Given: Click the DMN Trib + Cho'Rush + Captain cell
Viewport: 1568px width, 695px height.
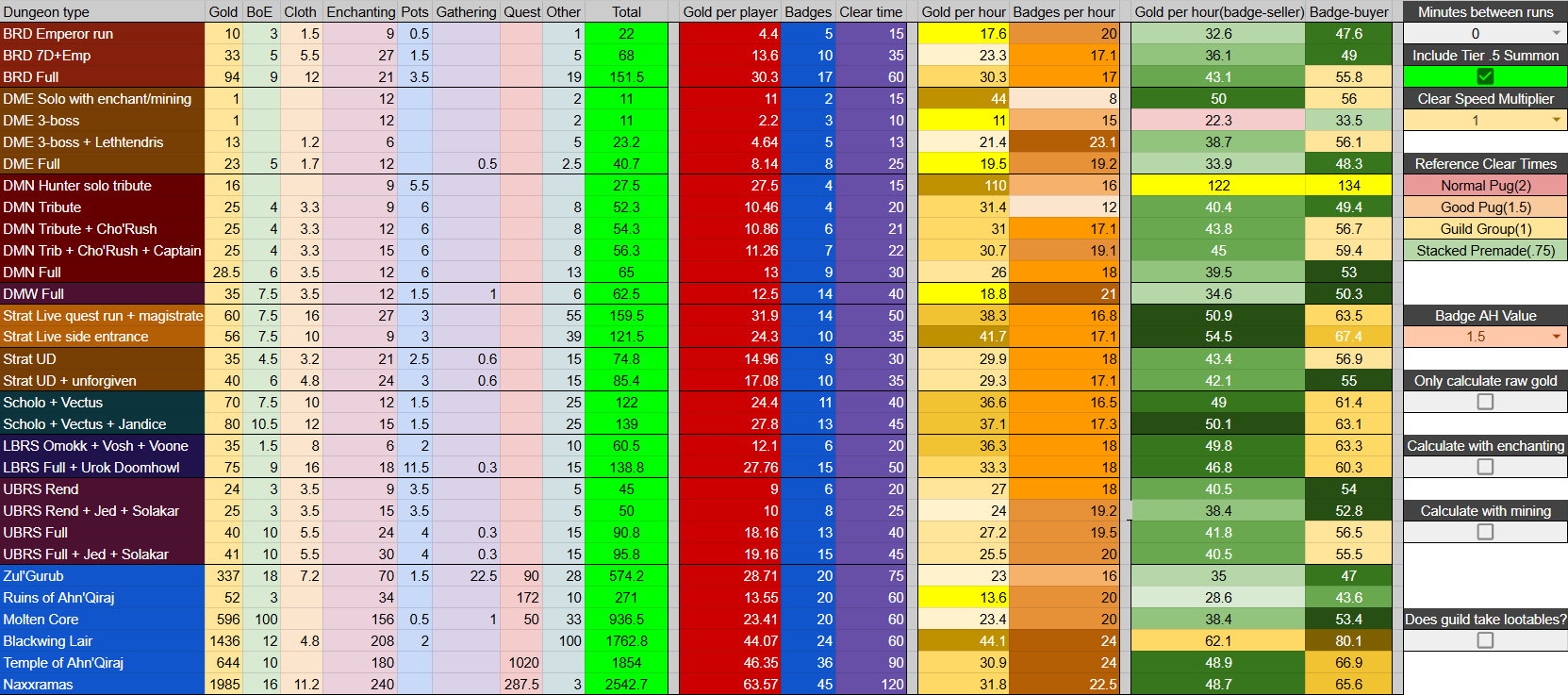Looking at the screenshot, I should (102, 251).
